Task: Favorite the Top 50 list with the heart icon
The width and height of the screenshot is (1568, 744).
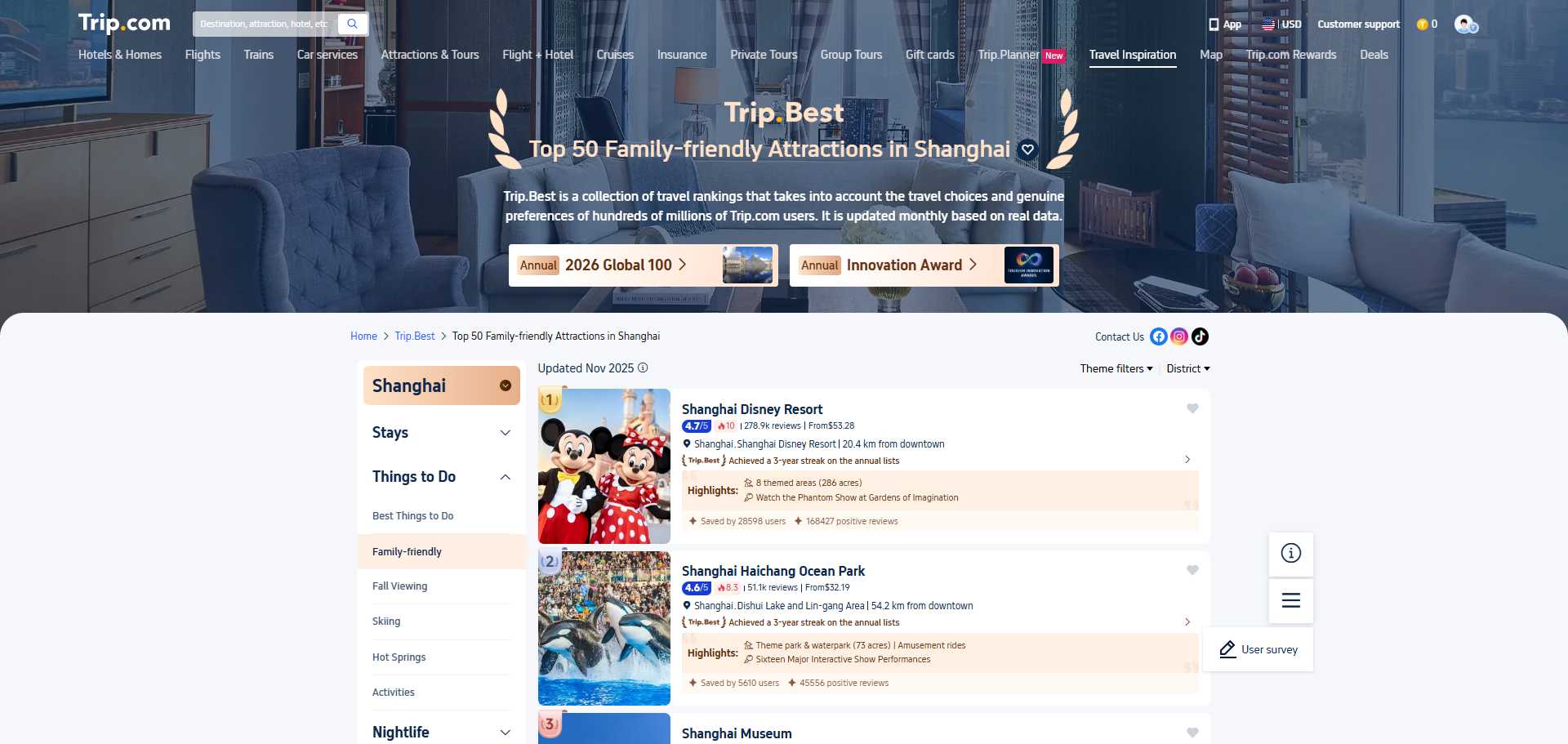Action: click(x=1027, y=149)
